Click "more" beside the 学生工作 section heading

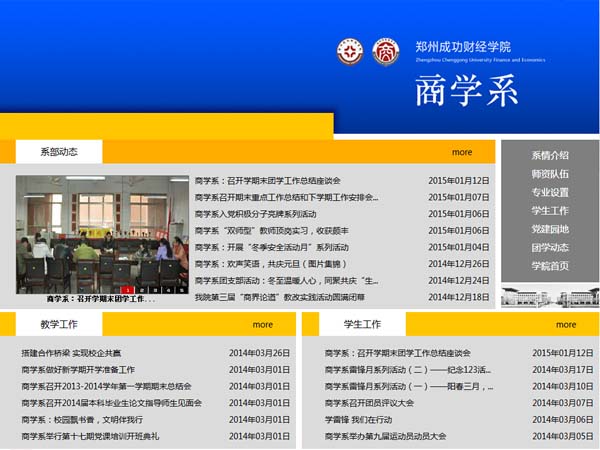566,324
